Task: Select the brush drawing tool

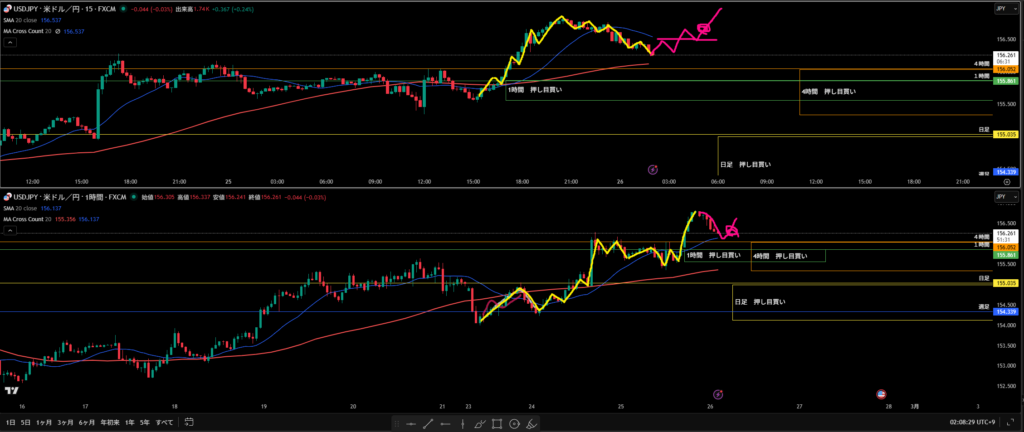Action: click(x=480, y=424)
